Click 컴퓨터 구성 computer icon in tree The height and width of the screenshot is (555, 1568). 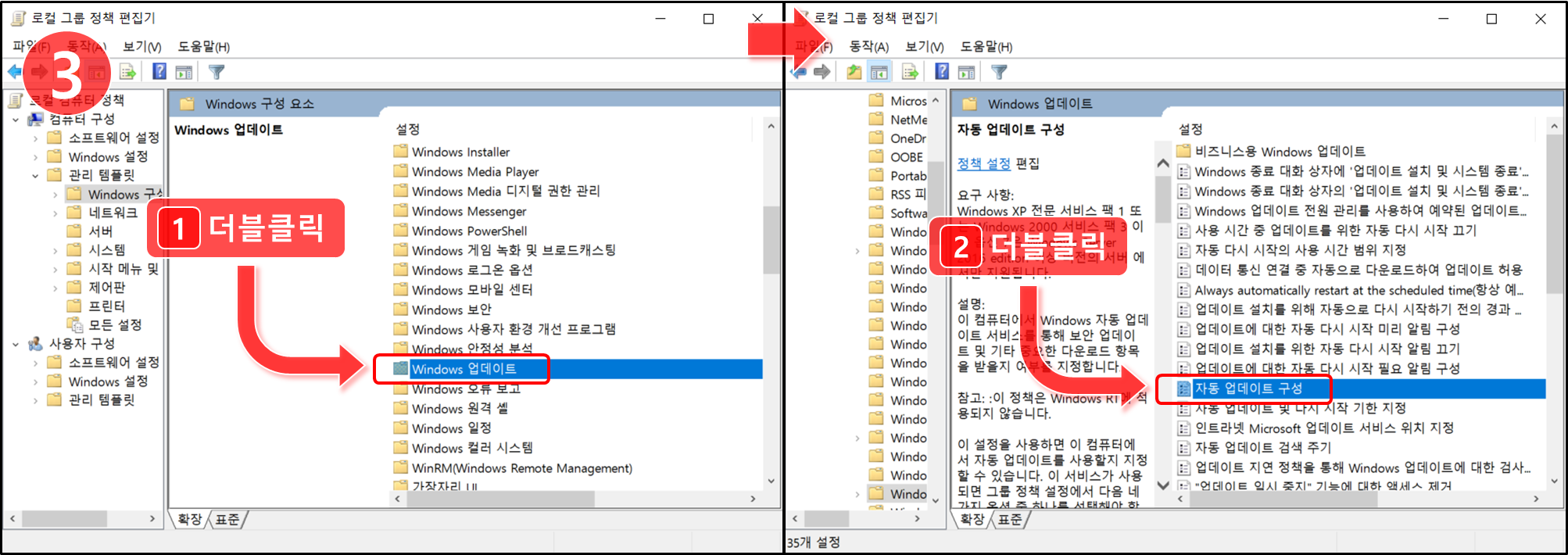[x=35, y=119]
